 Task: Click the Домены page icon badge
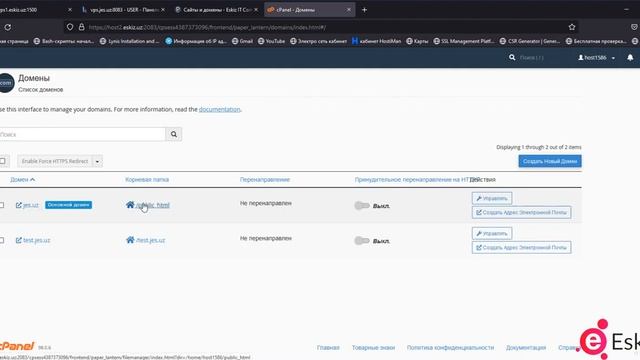click(x=6, y=83)
